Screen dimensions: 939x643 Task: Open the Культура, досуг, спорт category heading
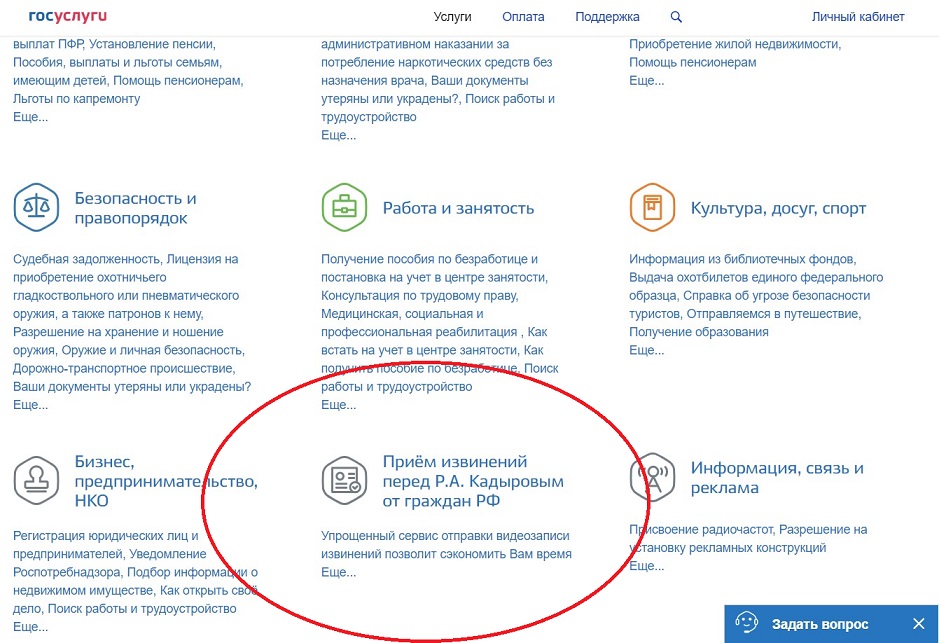[x=779, y=208]
